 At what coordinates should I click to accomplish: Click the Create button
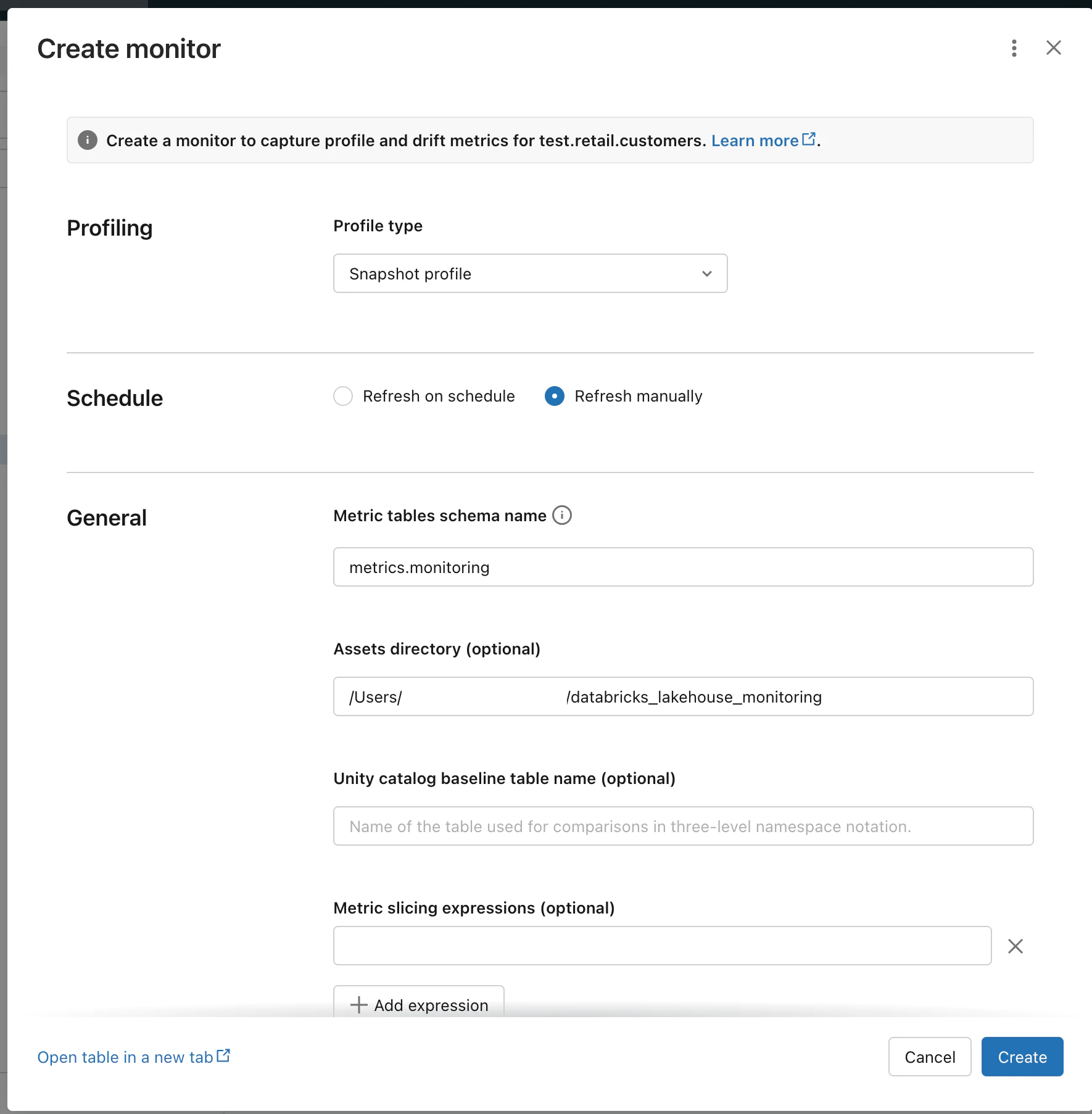(1022, 1057)
